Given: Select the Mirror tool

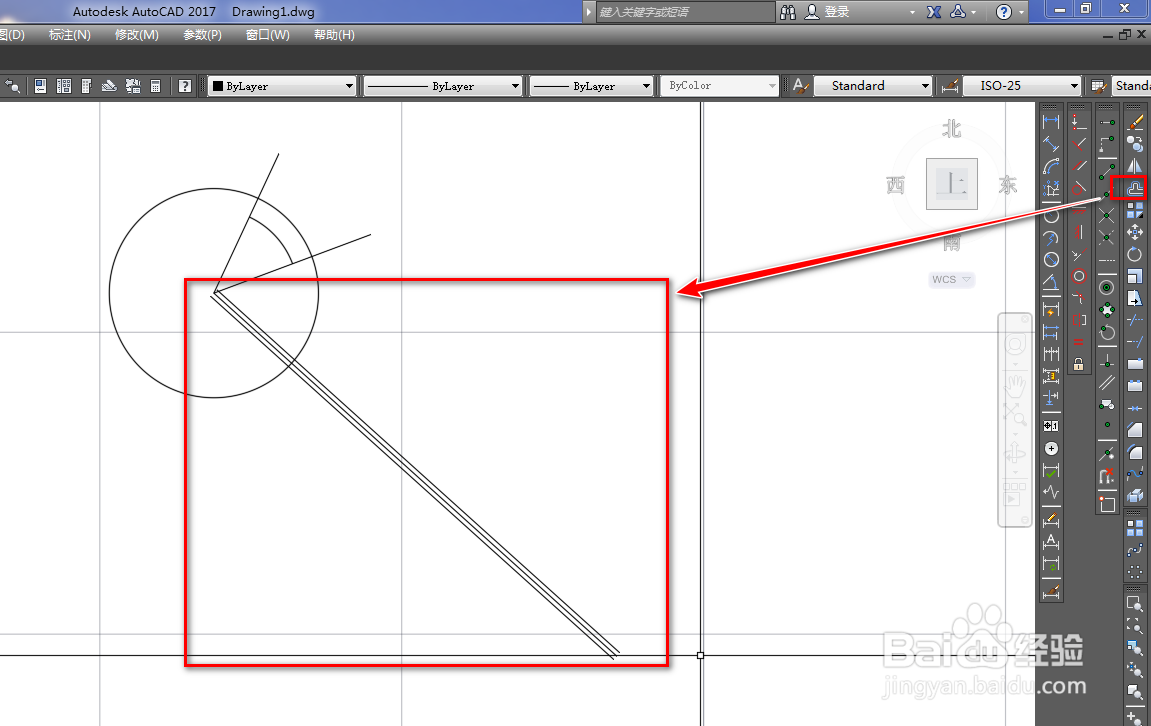Looking at the screenshot, I should [x=1135, y=166].
